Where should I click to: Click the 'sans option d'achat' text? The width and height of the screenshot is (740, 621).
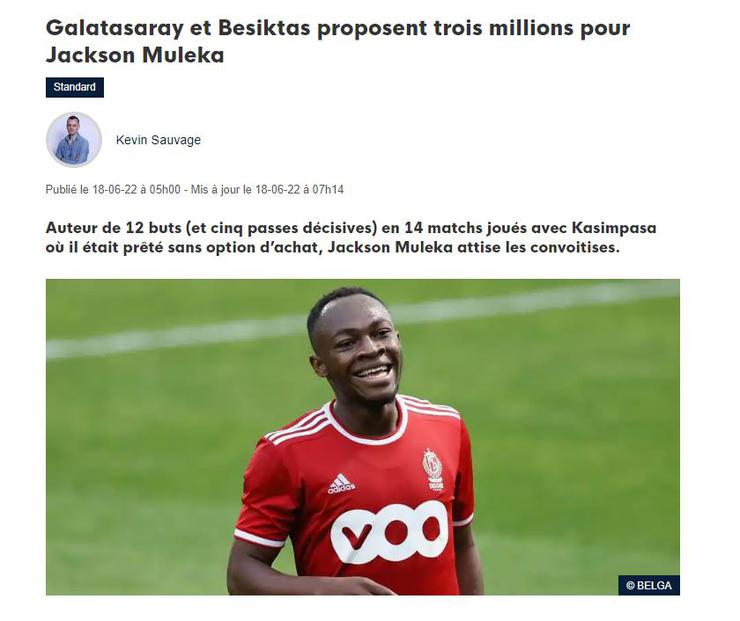tap(243, 247)
